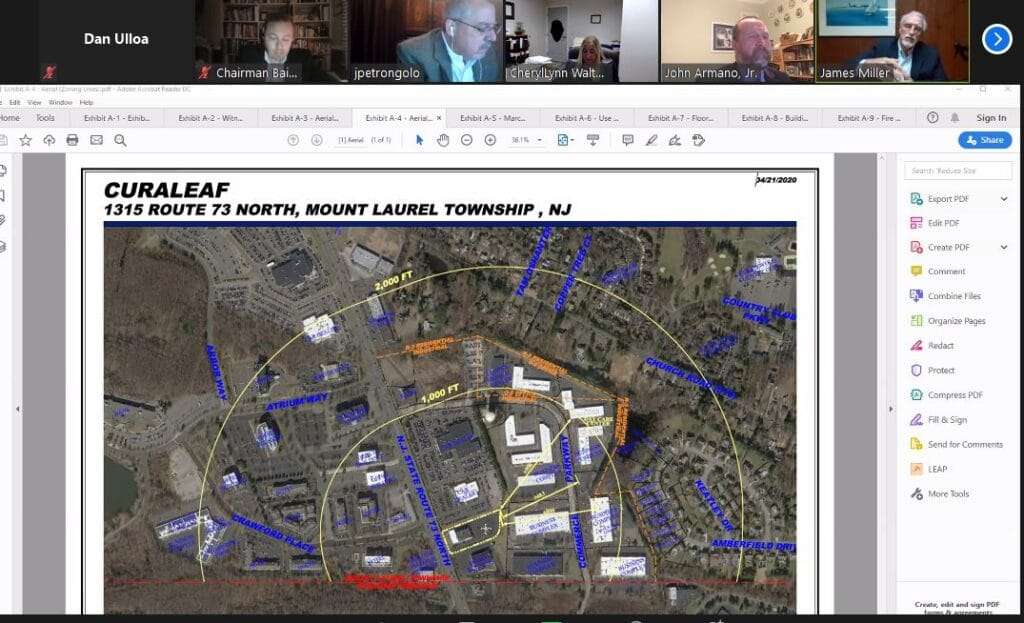Image resolution: width=1024 pixels, height=623 pixels.
Task: Open the Window menu
Action: click(60, 102)
